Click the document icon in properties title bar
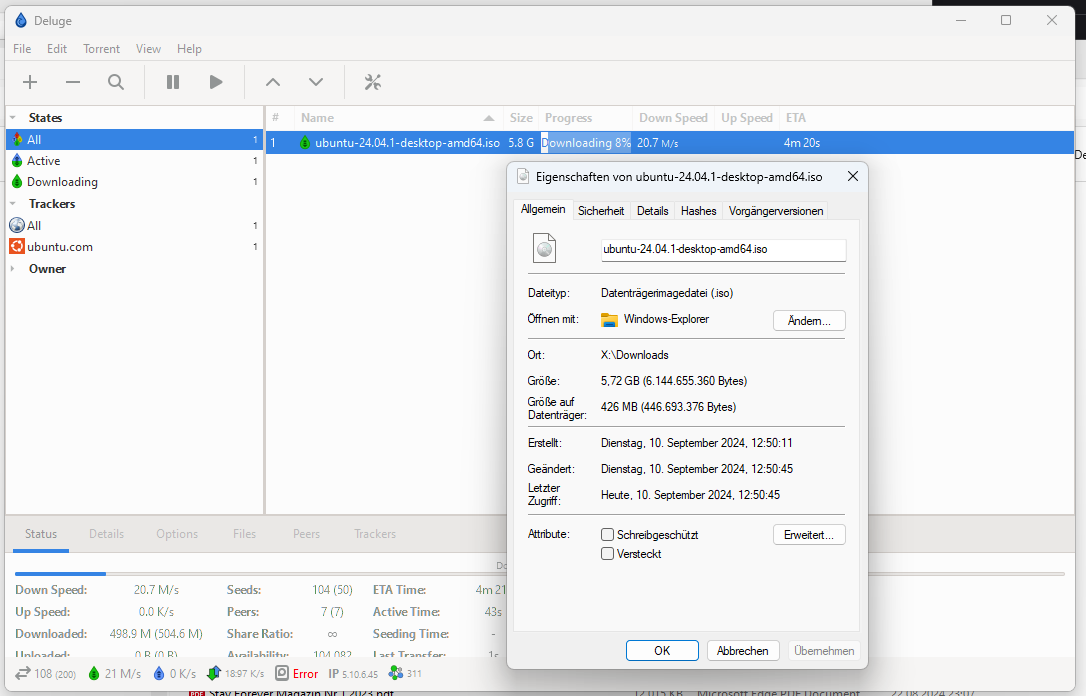 click(x=523, y=176)
